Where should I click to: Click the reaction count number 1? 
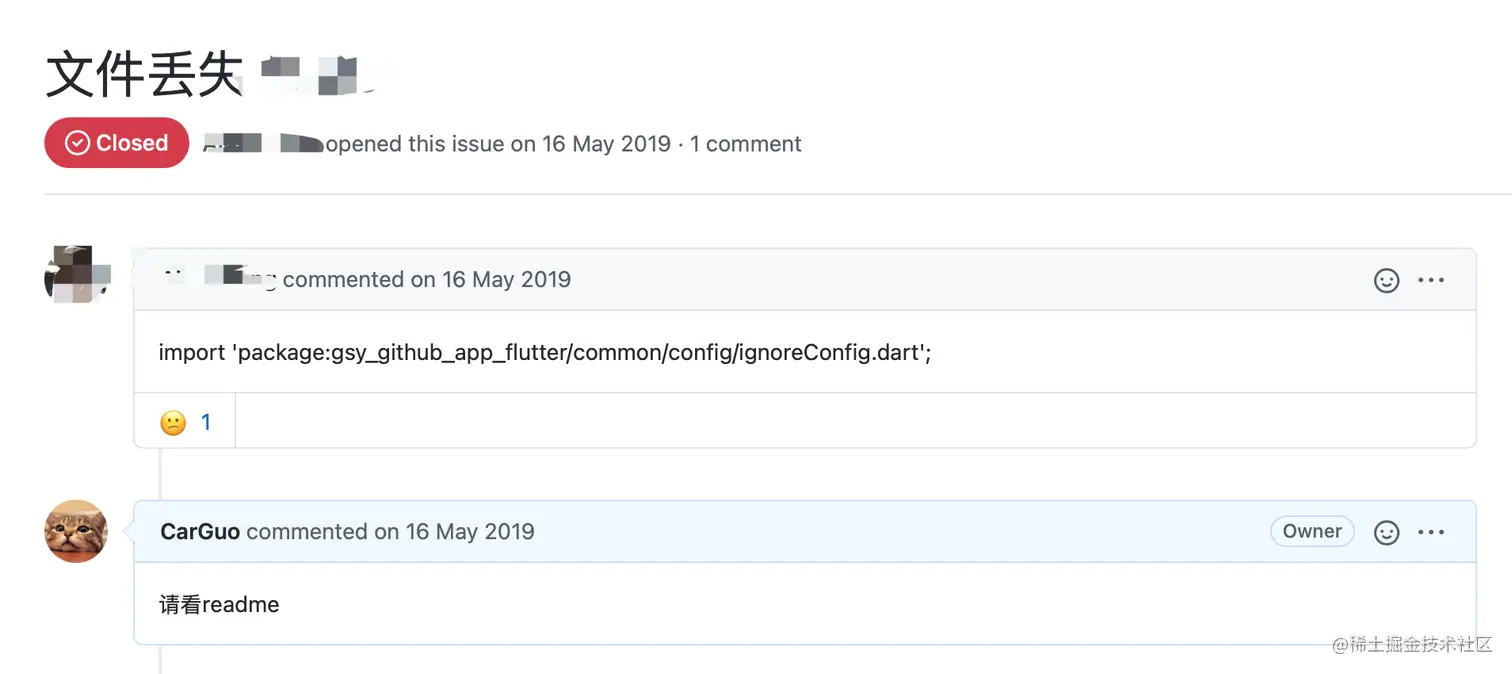206,422
